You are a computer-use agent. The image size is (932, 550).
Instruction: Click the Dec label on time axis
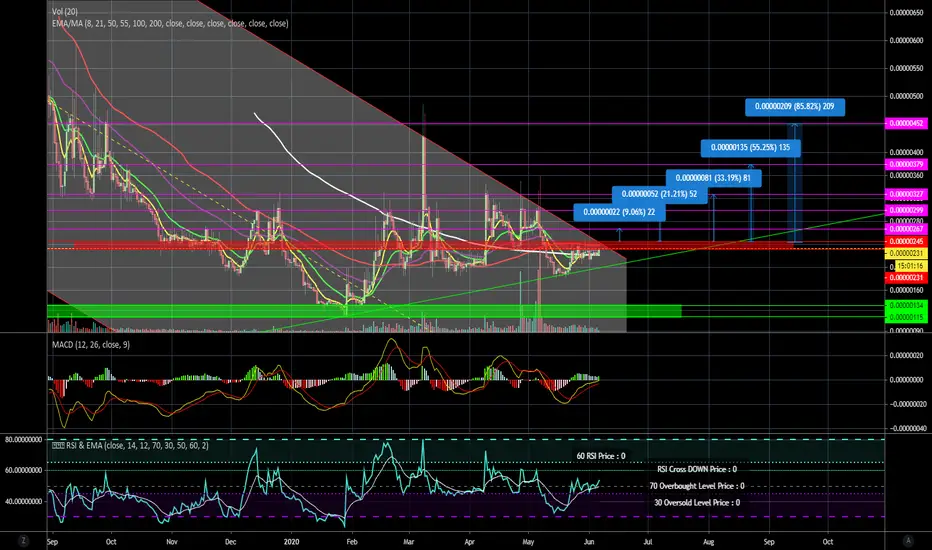(x=231, y=542)
